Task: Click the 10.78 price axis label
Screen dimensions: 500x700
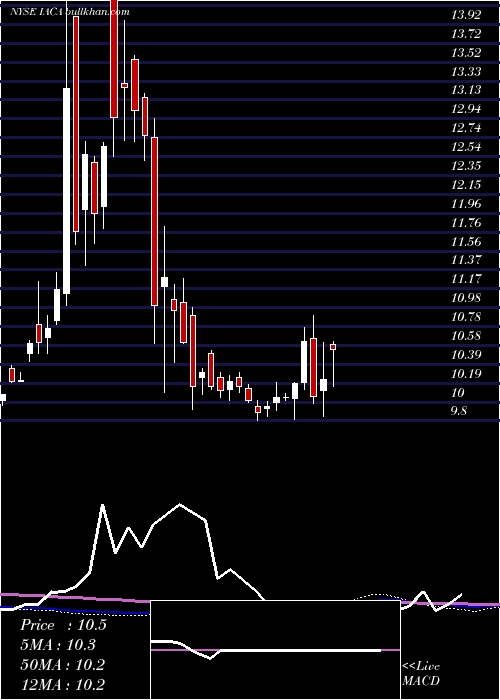Action: tap(466, 317)
